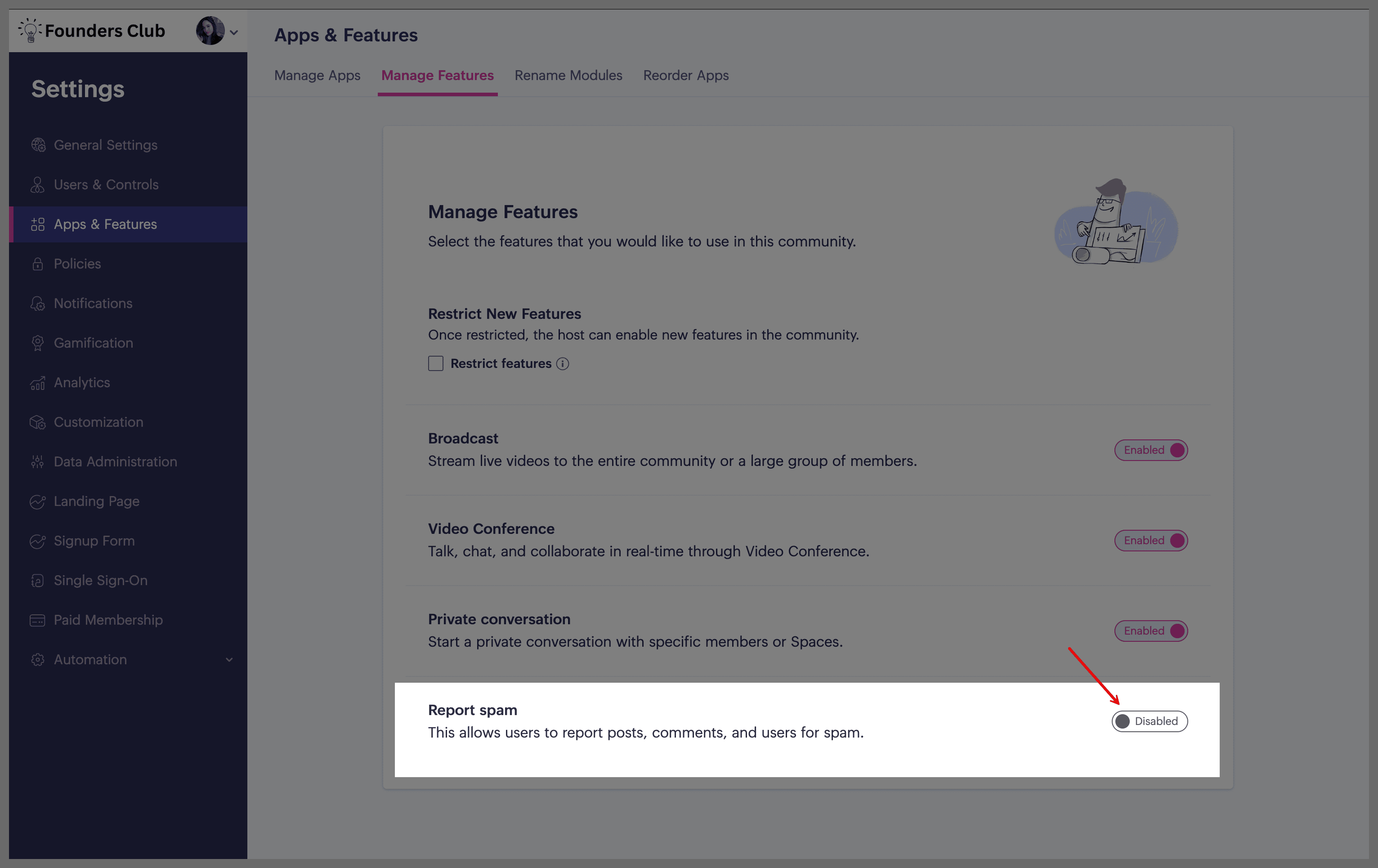This screenshot has height=868, width=1378.
Task: Open the Notifications settings link
Action: (x=93, y=303)
